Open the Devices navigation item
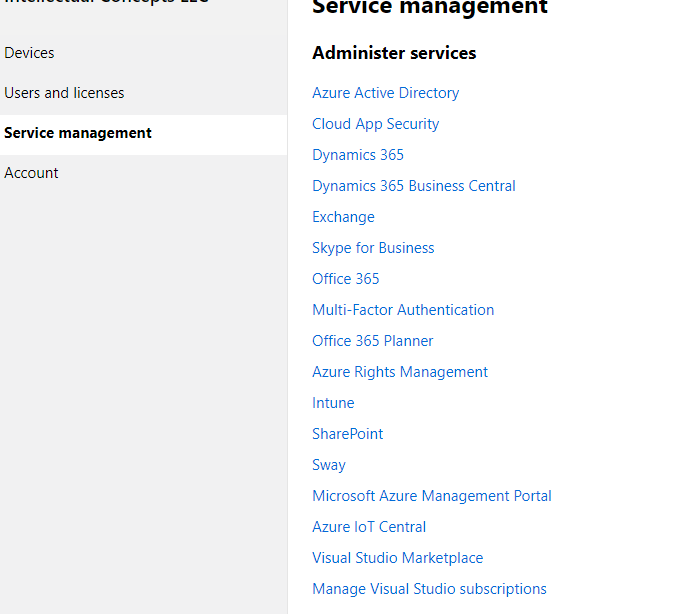The width and height of the screenshot is (697, 614). [29, 53]
